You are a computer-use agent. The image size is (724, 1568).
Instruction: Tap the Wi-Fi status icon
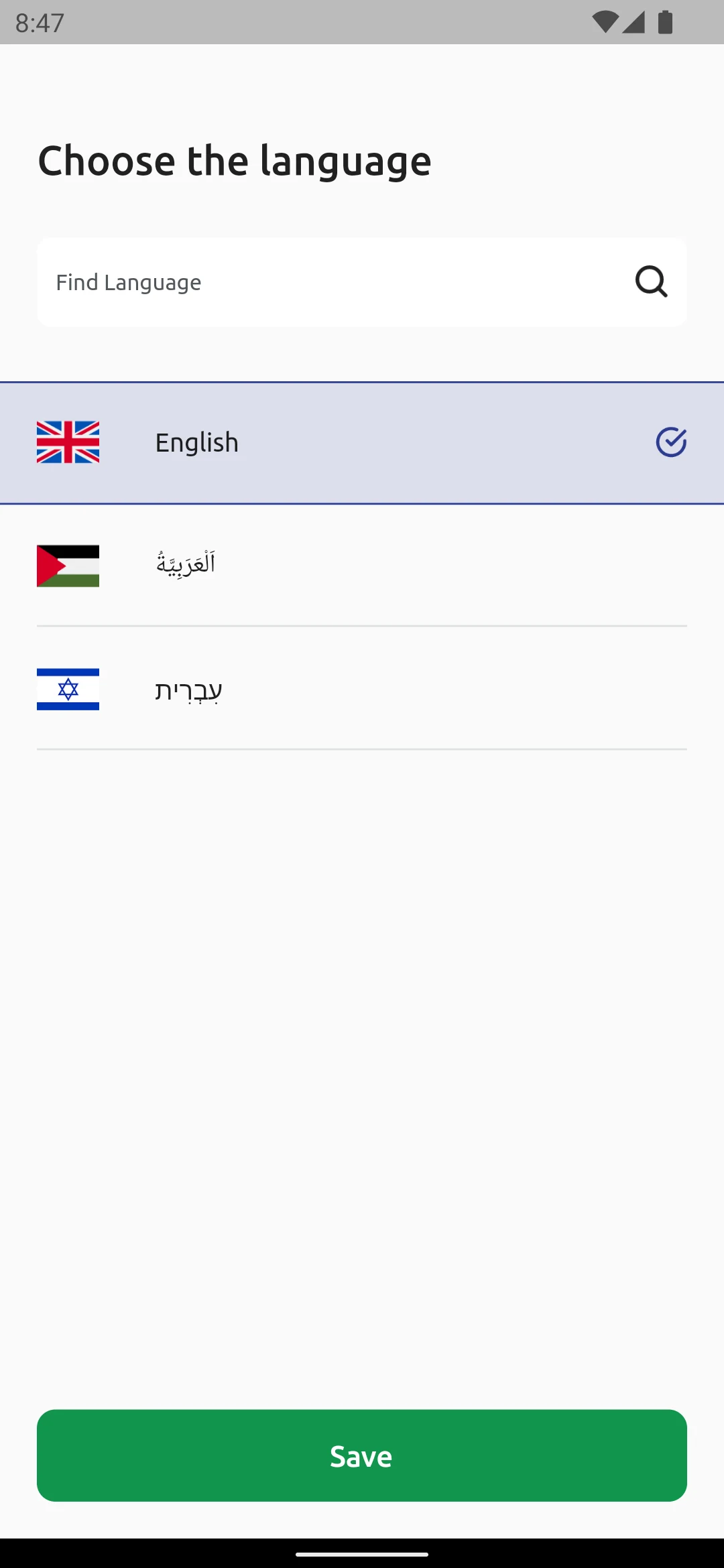(x=605, y=22)
